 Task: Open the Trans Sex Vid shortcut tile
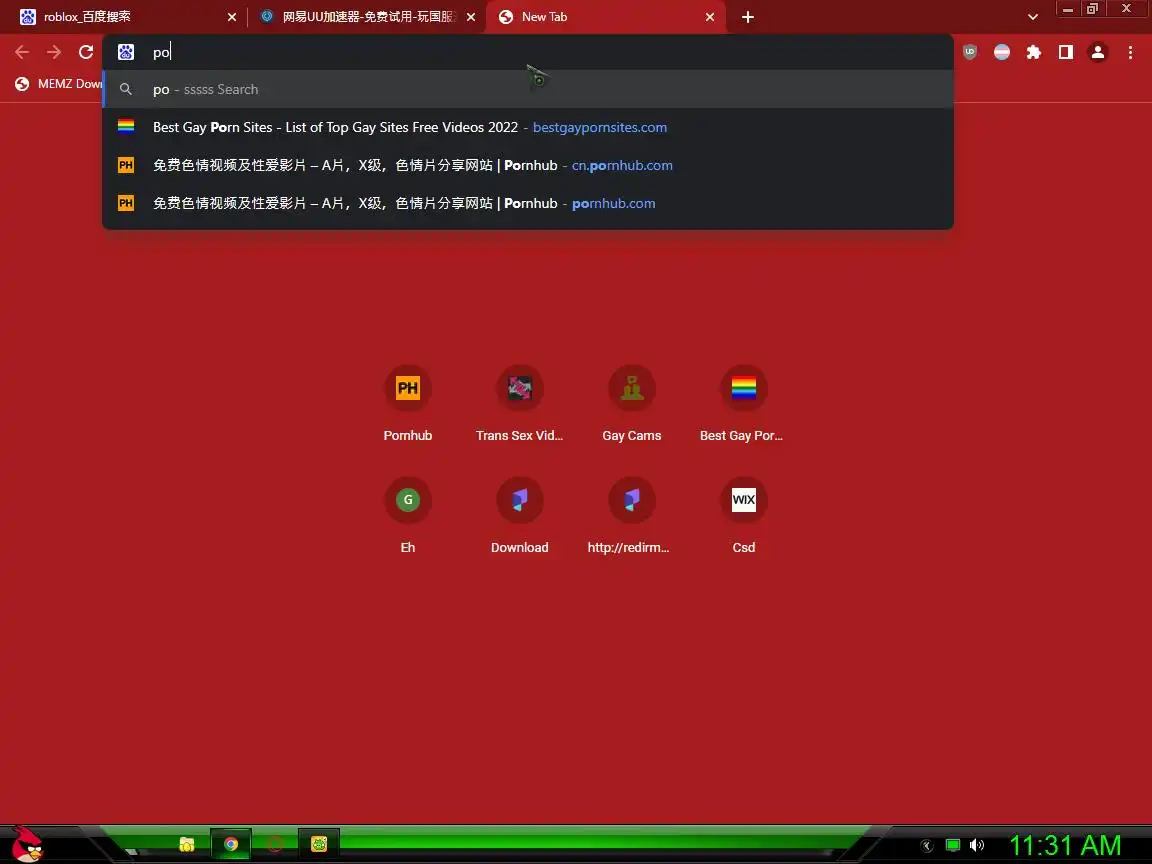pyautogui.click(x=519, y=405)
